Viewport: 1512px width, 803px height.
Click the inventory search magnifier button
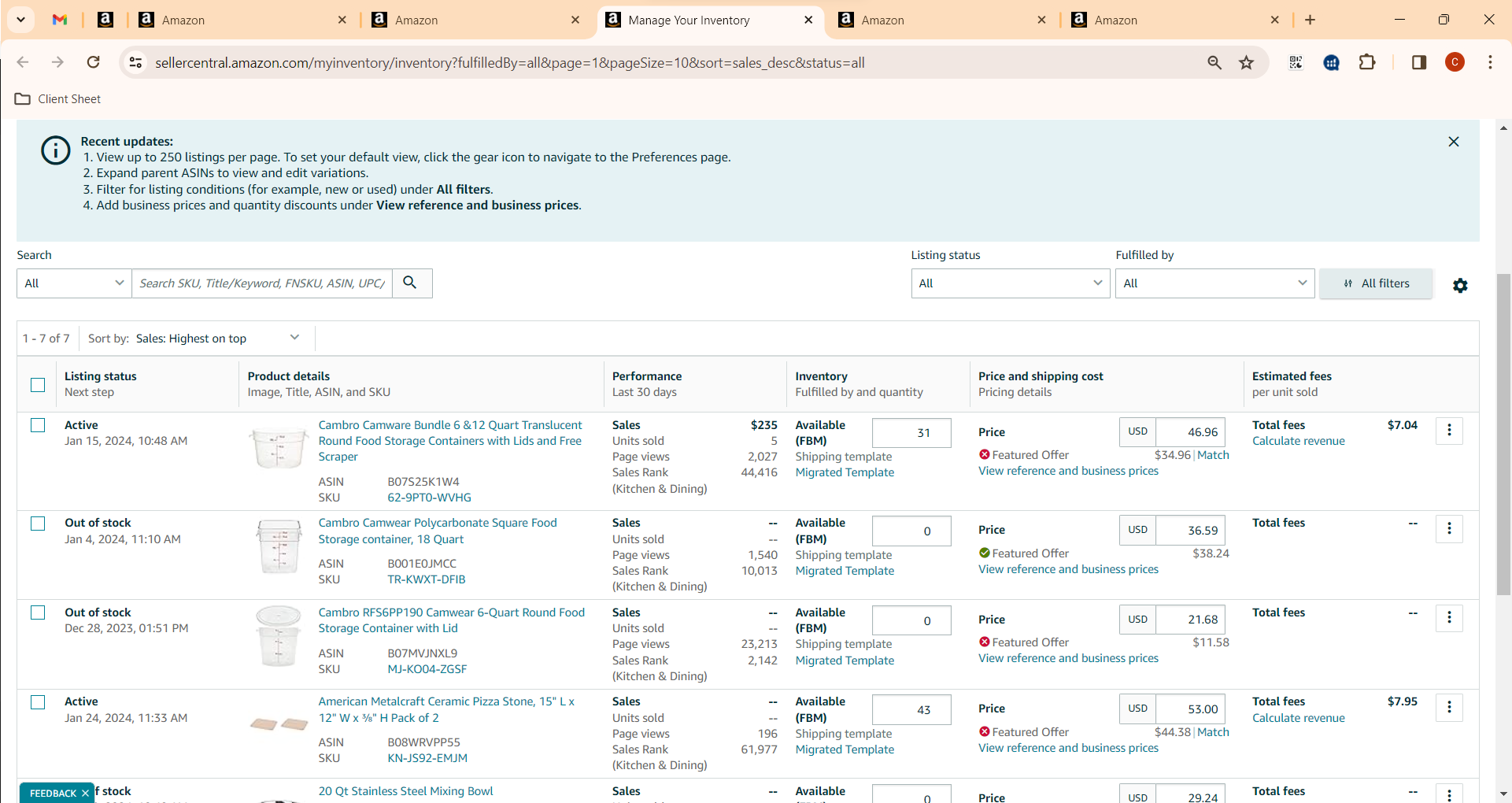point(412,283)
